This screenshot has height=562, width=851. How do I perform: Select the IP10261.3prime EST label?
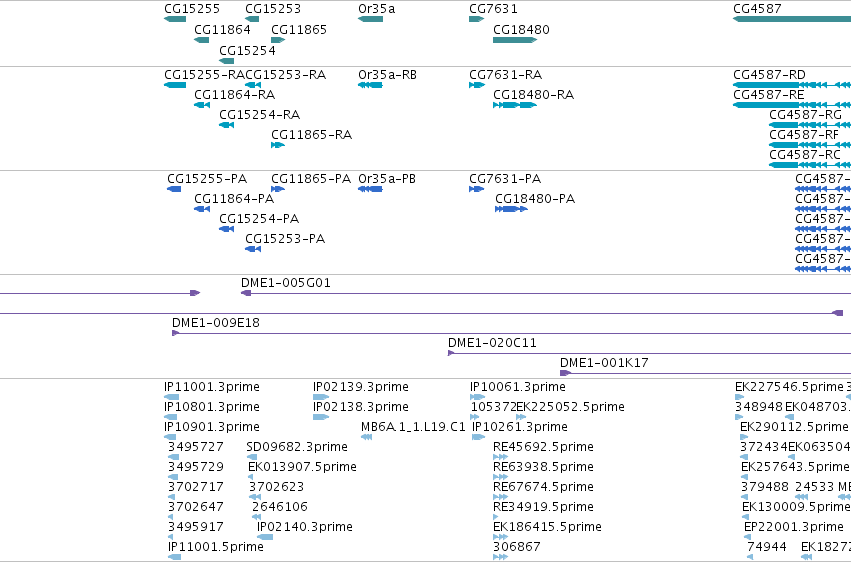tap(520, 427)
